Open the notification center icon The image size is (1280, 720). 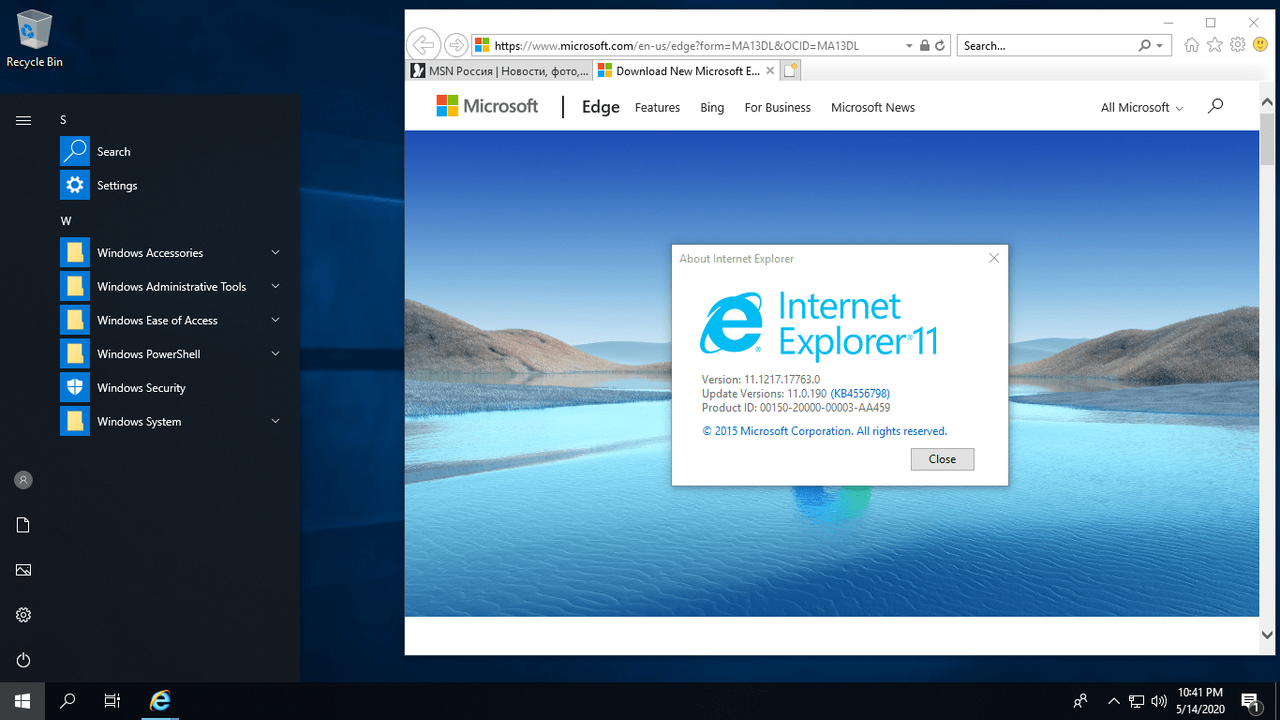point(1250,701)
